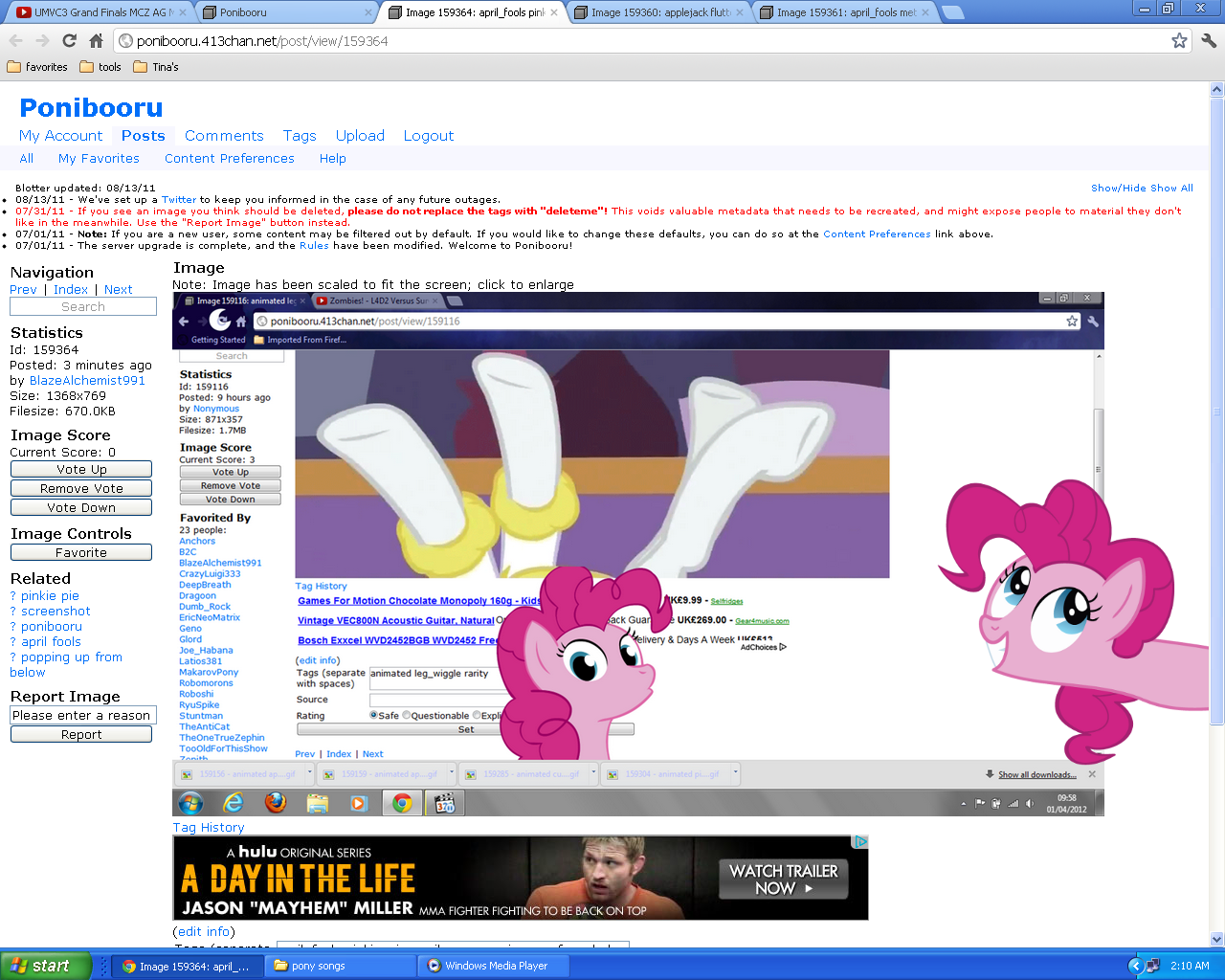Viewport: 1225px width, 980px height.
Task: Click Show All on the blotter
Action: [1172, 189]
